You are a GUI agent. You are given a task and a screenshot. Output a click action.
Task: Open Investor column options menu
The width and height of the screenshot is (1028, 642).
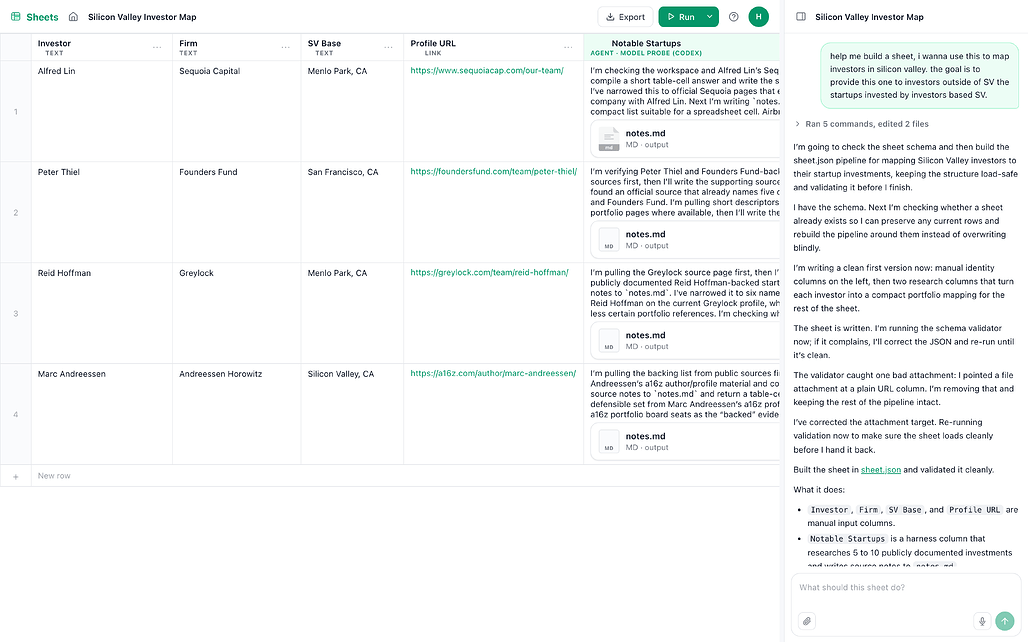click(x=157, y=47)
